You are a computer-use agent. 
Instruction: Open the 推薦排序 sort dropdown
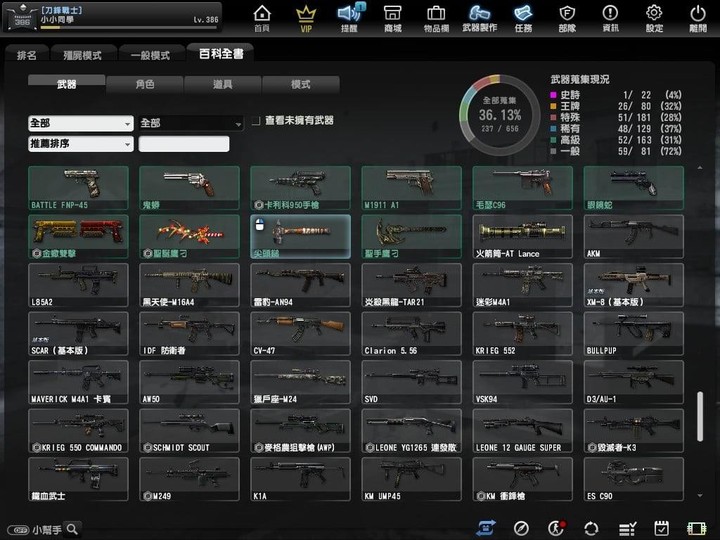coord(80,144)
